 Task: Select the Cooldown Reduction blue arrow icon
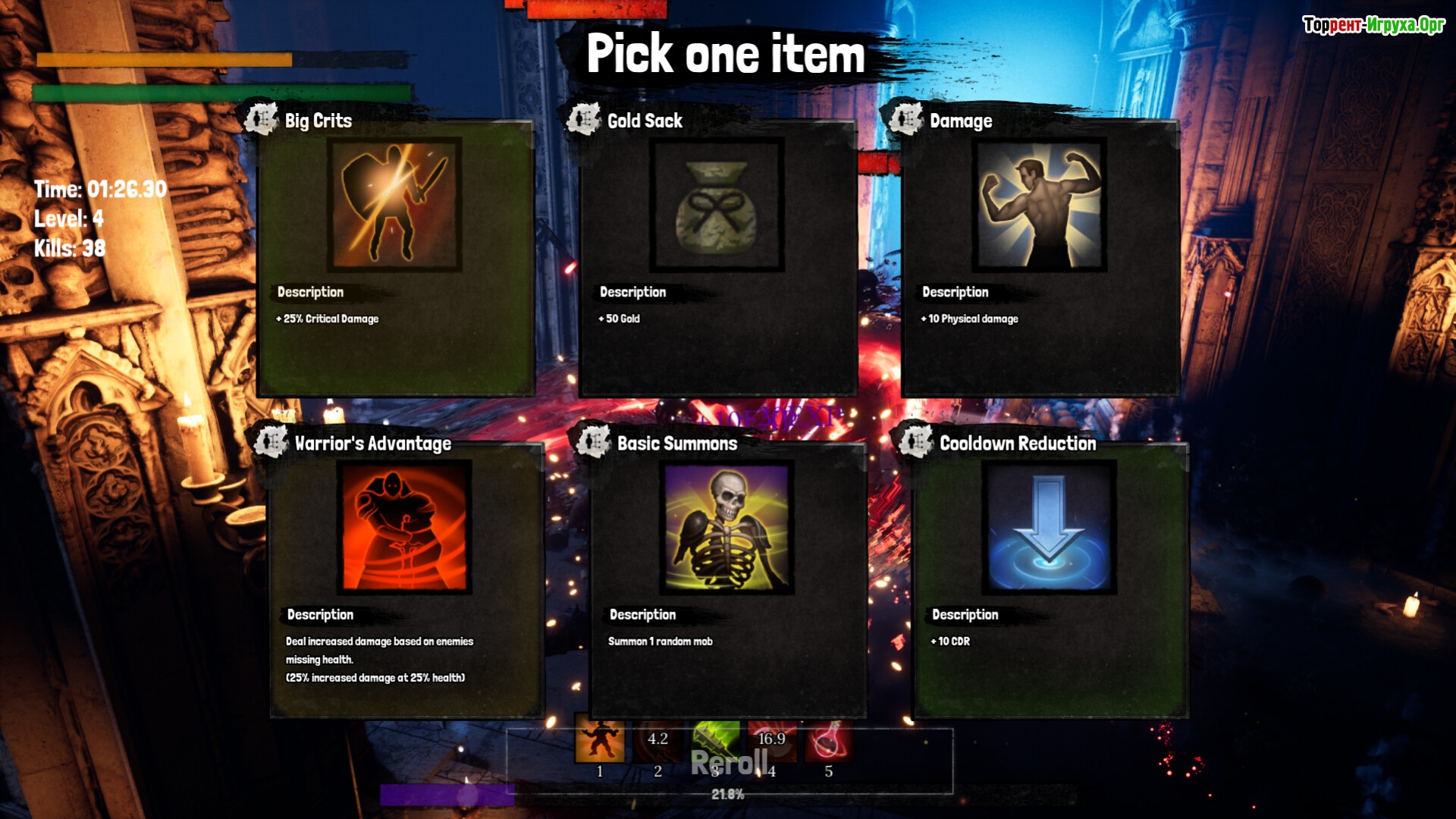pos(1050,527)
